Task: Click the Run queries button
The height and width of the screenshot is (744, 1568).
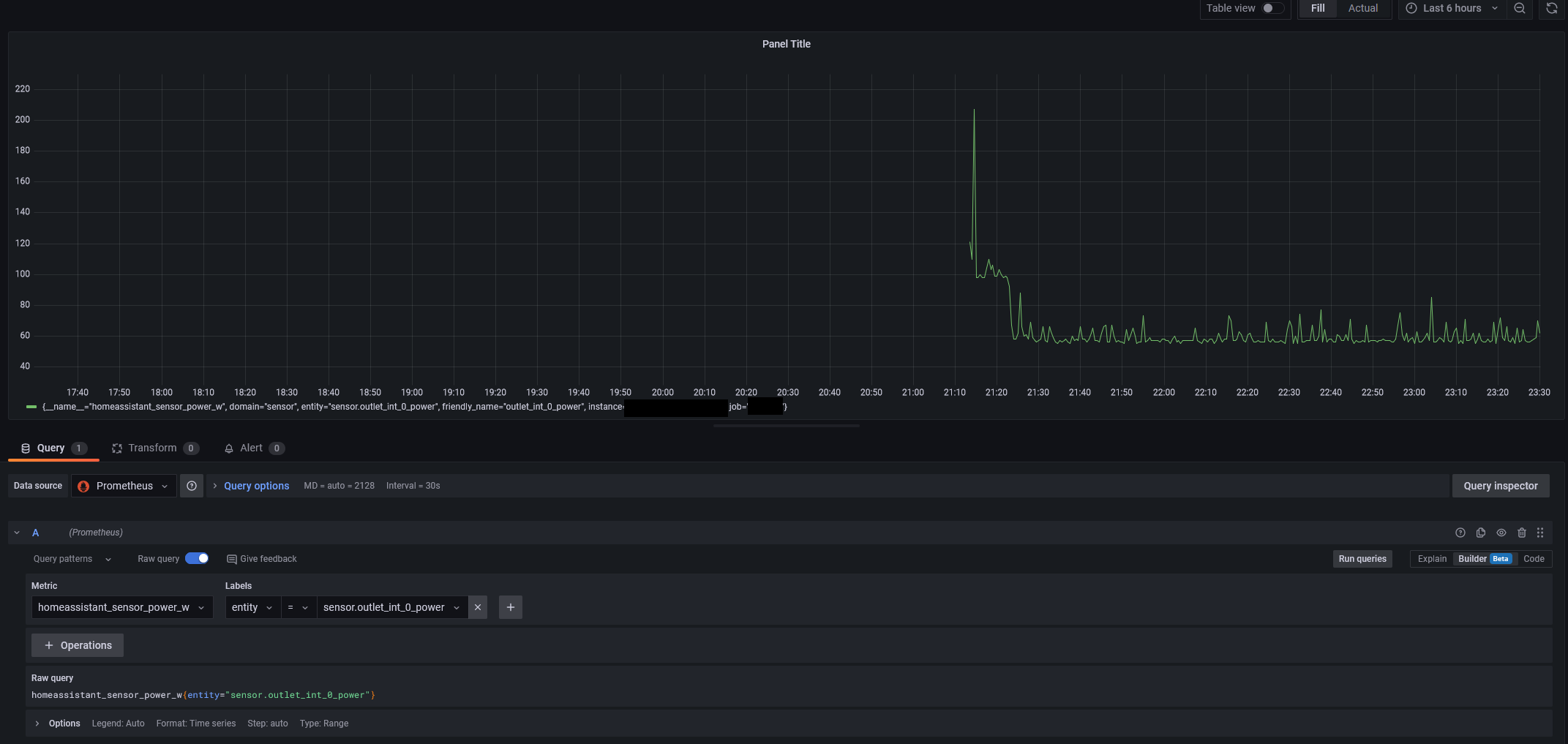Action: tap(1362, 559)
